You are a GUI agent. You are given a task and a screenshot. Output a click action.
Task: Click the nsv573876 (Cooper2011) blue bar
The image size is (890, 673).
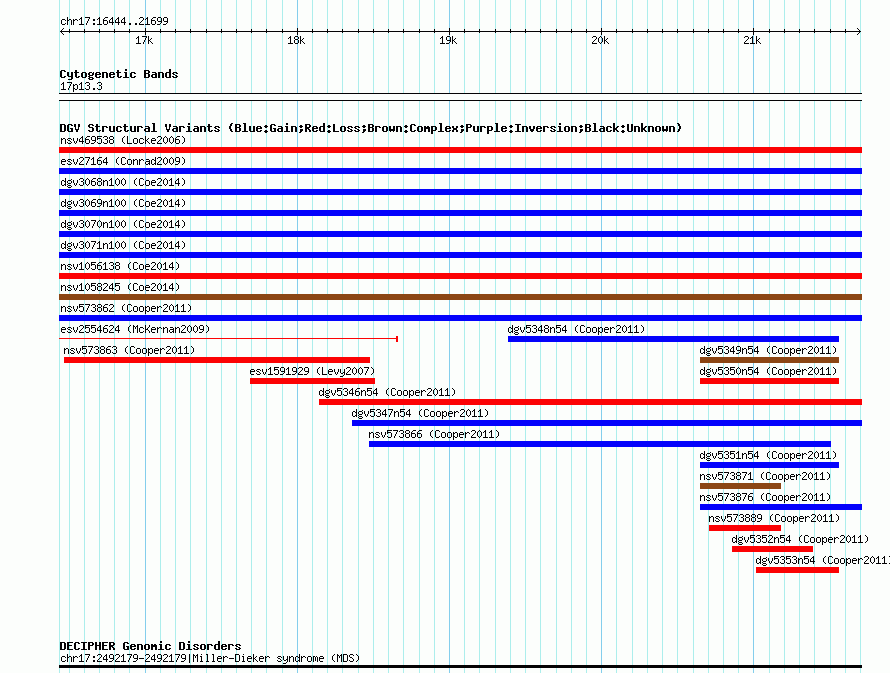click(x=781, y=507)
